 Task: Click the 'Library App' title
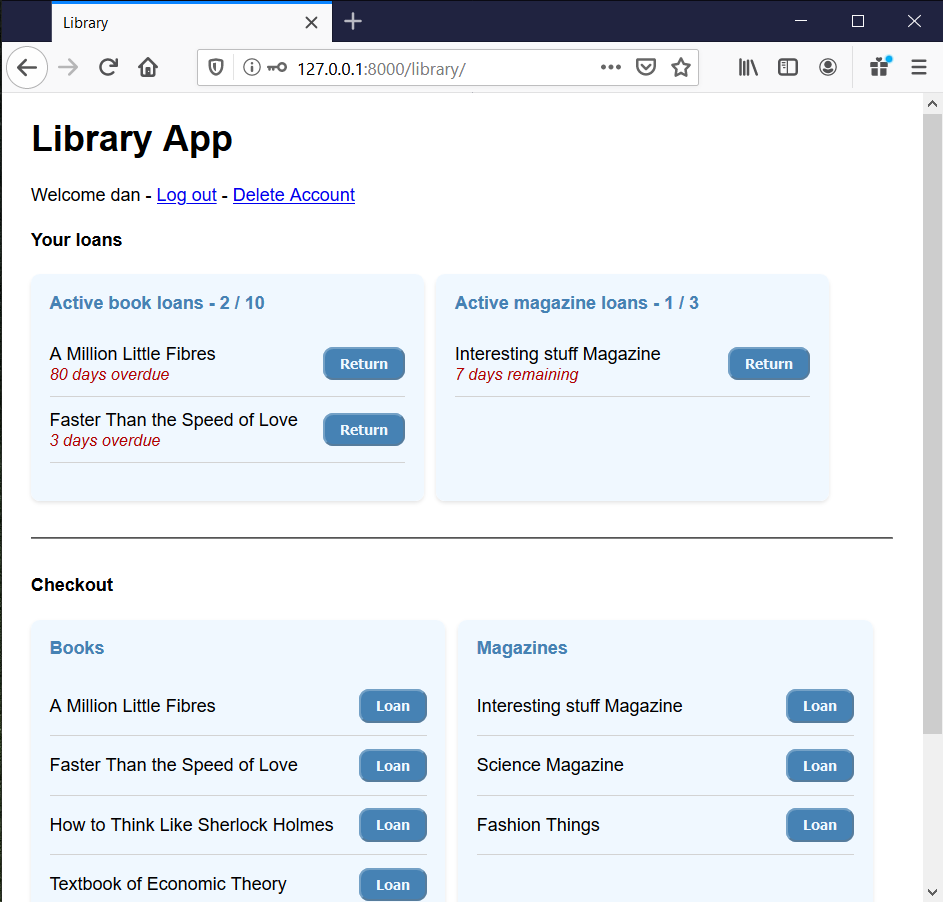tap(132, 139)
